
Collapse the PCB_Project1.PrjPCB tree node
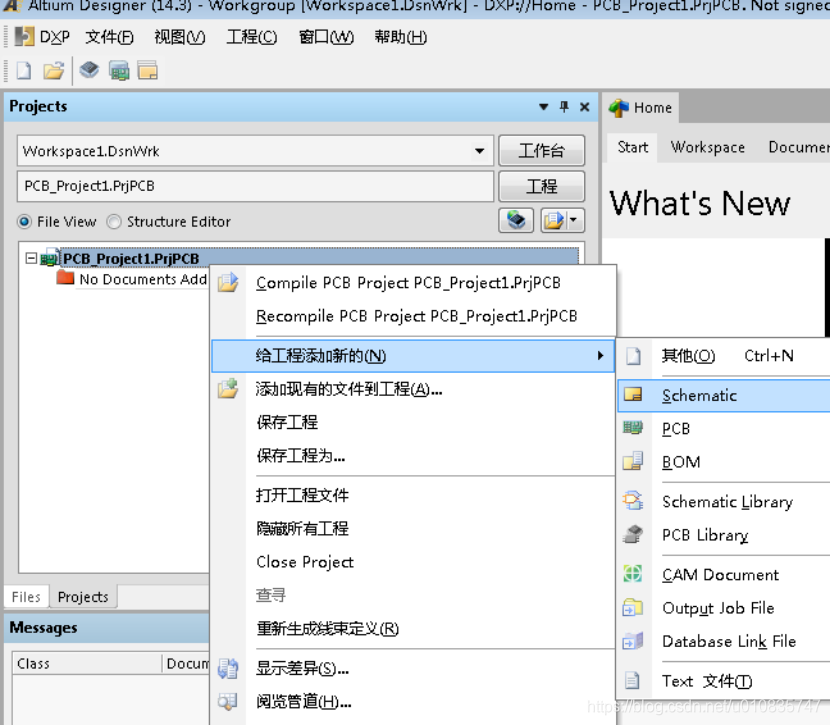(x=31, y=258)
